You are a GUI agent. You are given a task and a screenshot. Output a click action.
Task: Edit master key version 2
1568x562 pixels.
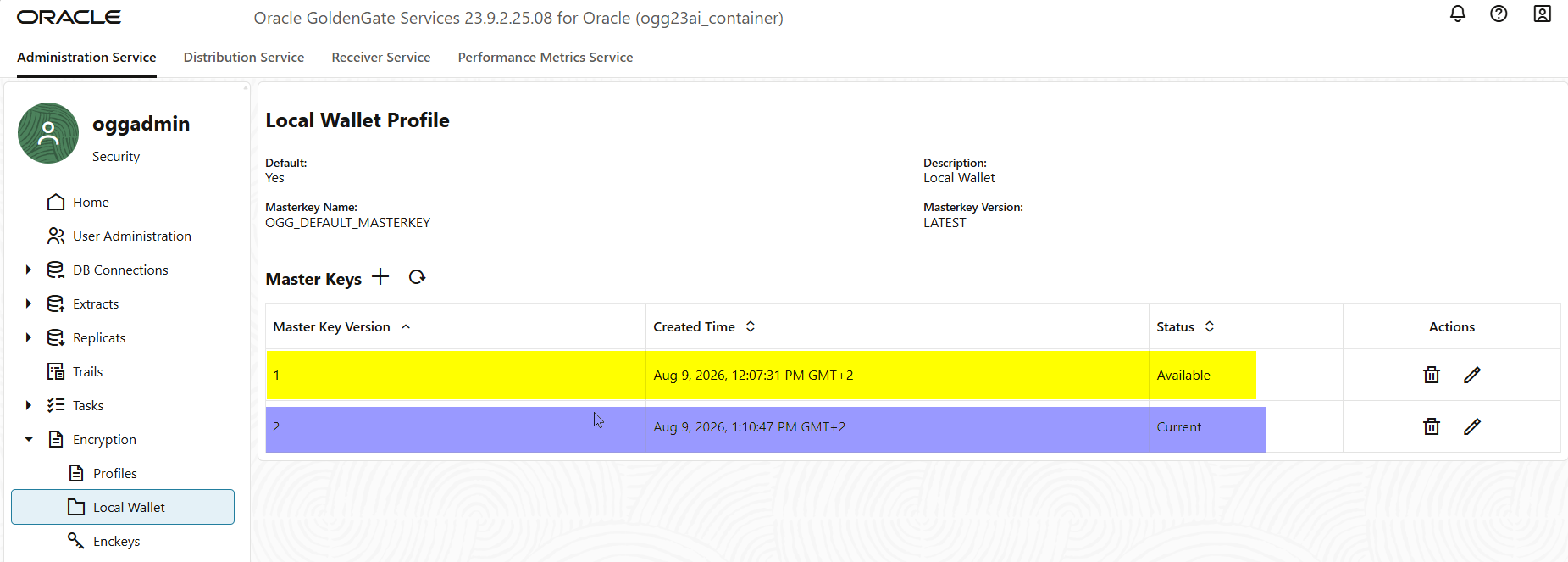point(1472,426)
